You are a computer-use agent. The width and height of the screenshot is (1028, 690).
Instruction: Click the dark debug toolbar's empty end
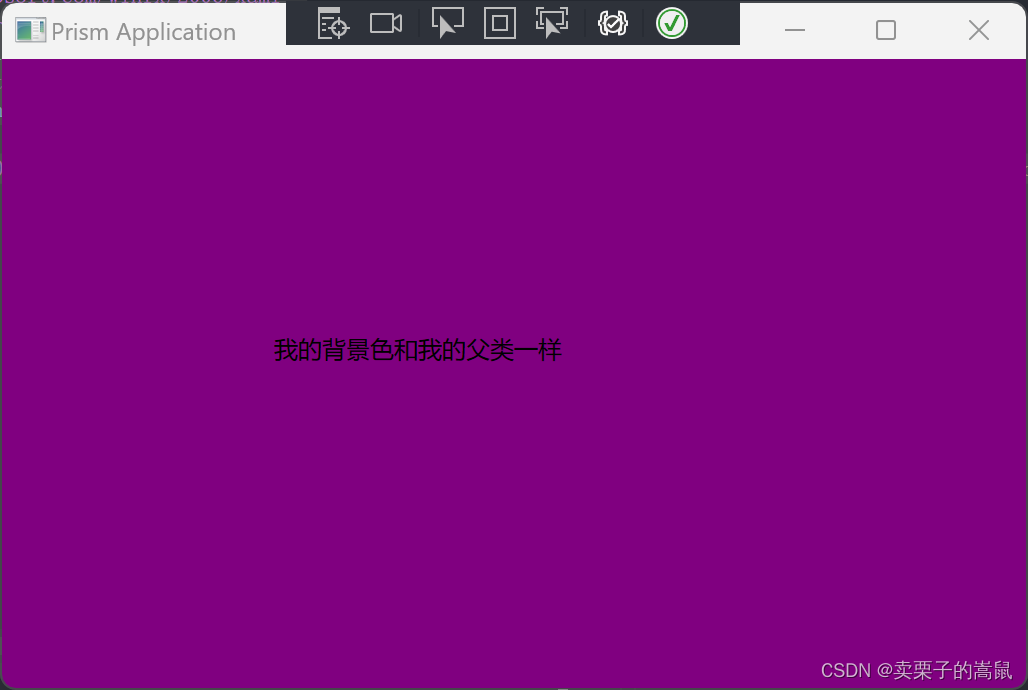[x=716, y=24]
